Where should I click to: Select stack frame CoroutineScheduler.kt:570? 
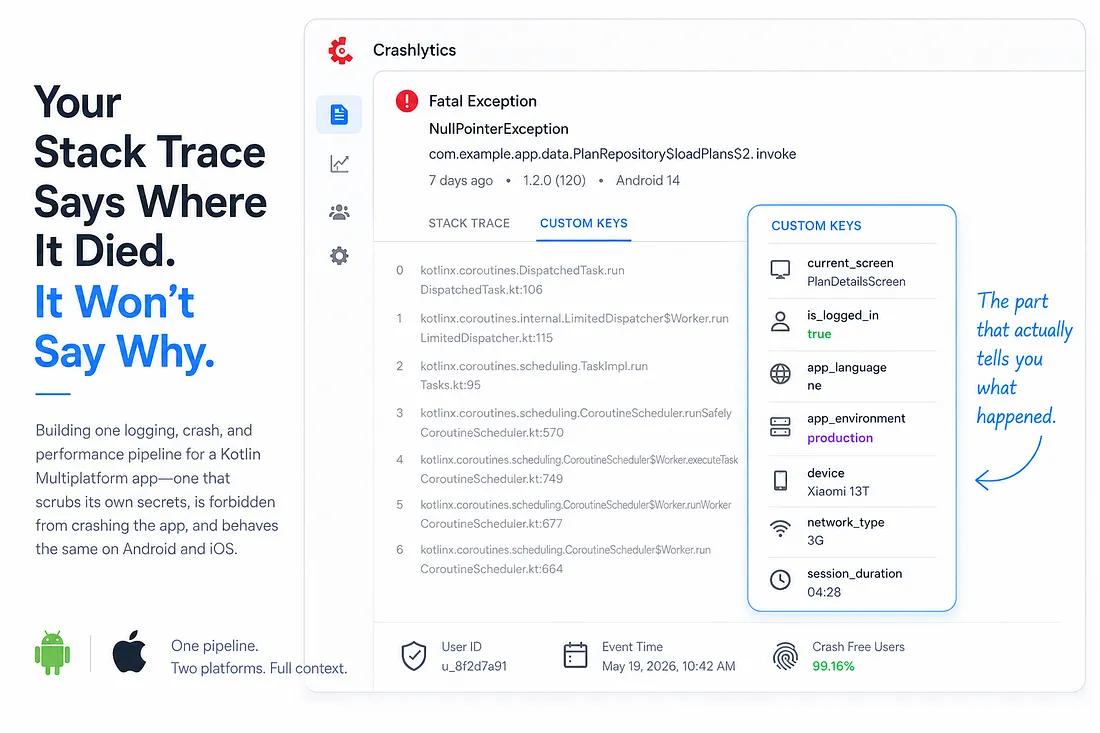click(x=492, y=432)
